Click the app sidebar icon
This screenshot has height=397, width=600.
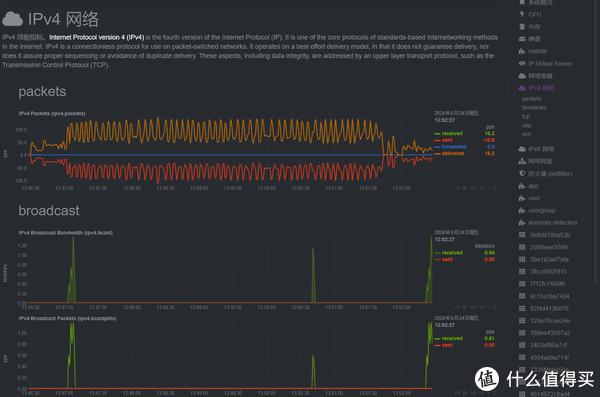coord(522,186)
